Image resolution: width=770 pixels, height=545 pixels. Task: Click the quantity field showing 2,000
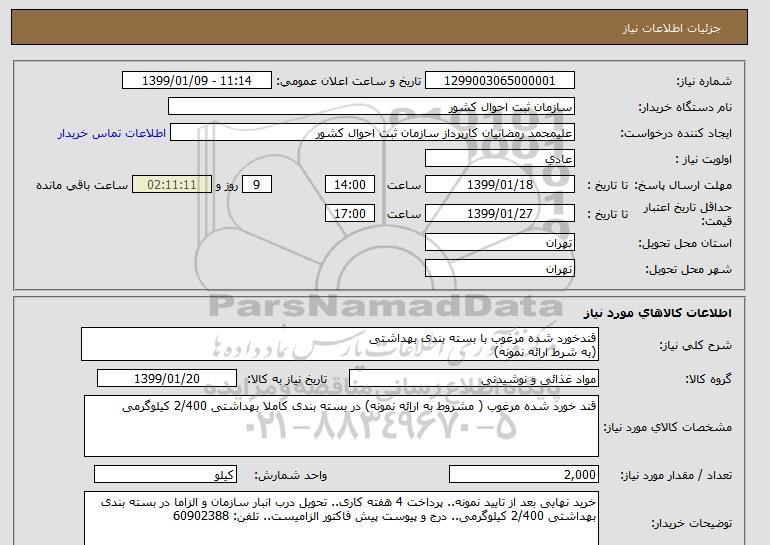click(x=524, y=474)
